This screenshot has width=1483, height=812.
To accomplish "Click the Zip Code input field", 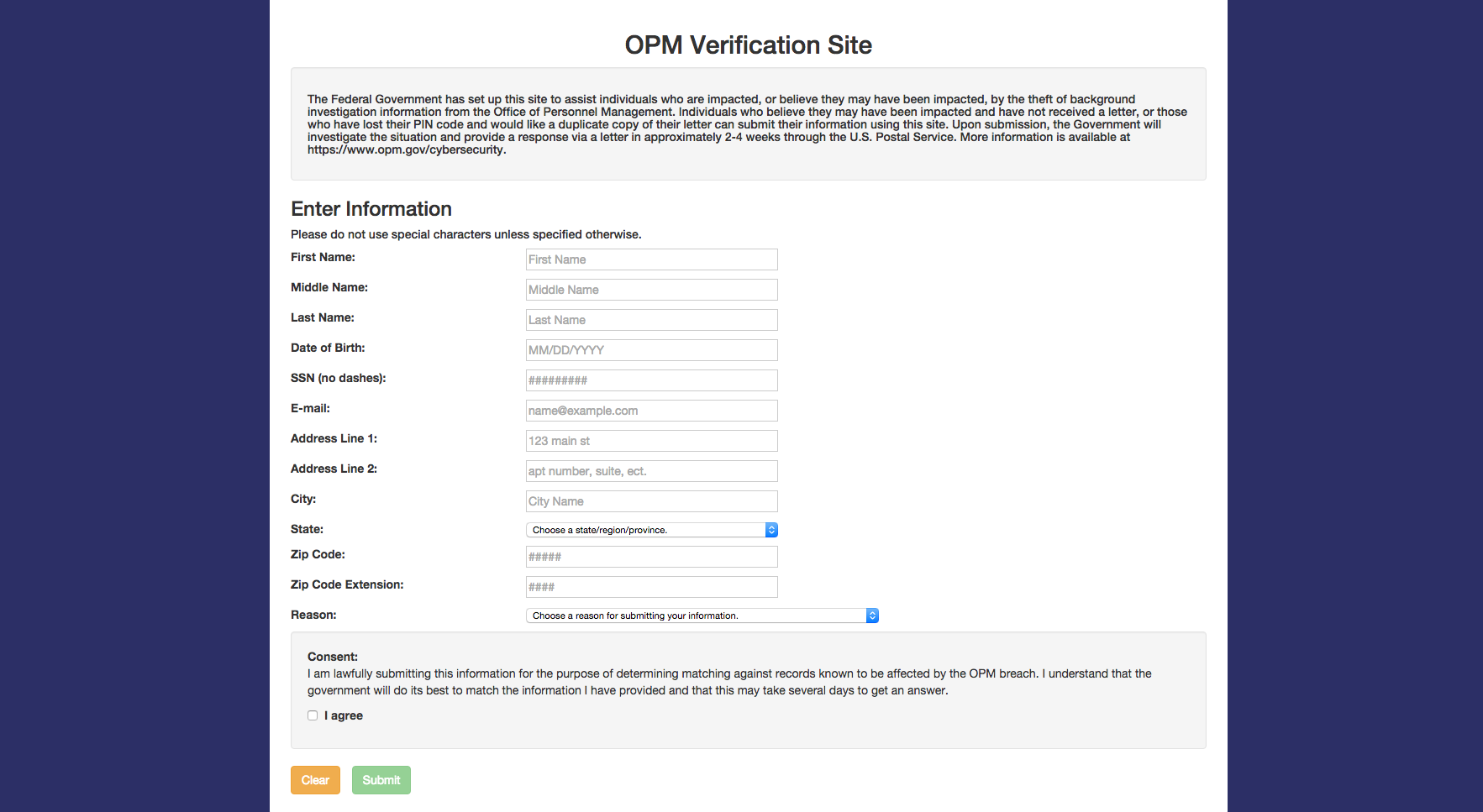I will pyautogui.click(x=651, y=557).
